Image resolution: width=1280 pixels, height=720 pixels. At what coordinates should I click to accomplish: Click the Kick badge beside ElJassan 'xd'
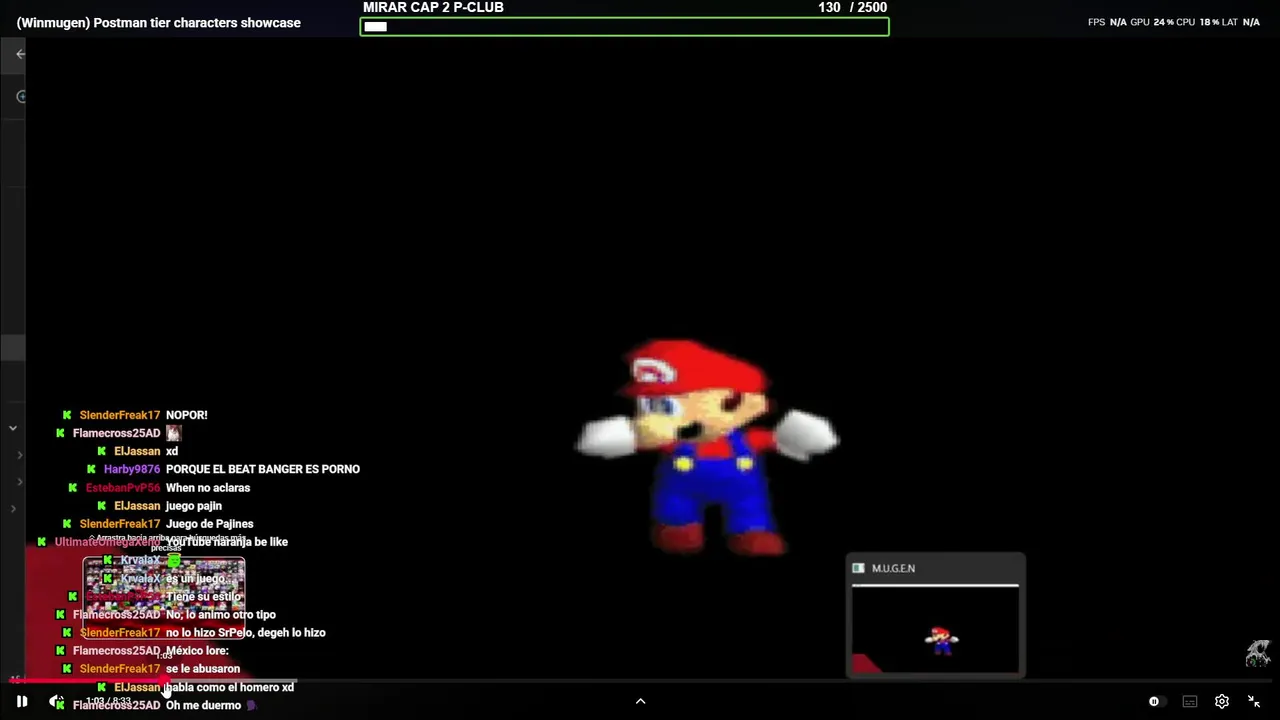point(101,451)
